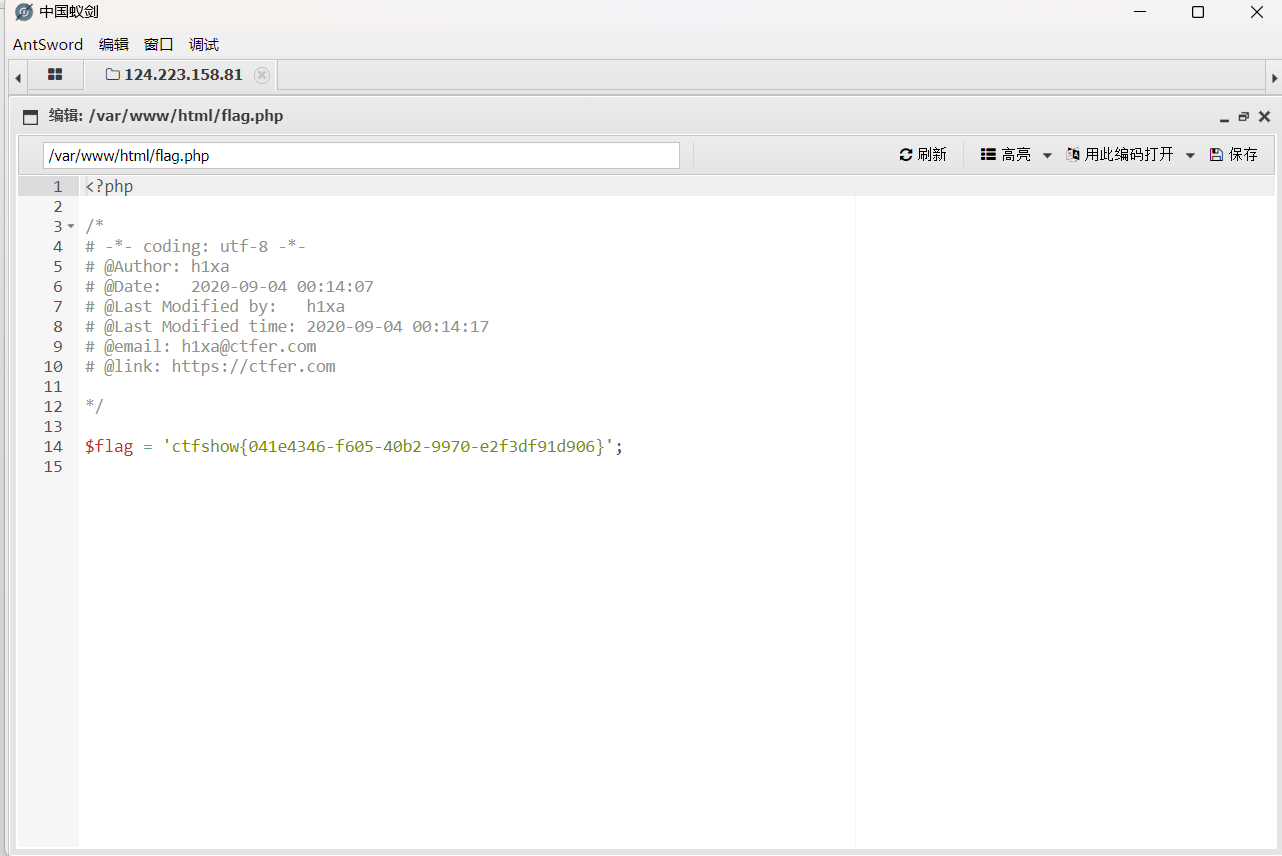Click the $flag variable on line 14
The image size is (1282, 856).
pyautogui.click(x=109, y=447)
